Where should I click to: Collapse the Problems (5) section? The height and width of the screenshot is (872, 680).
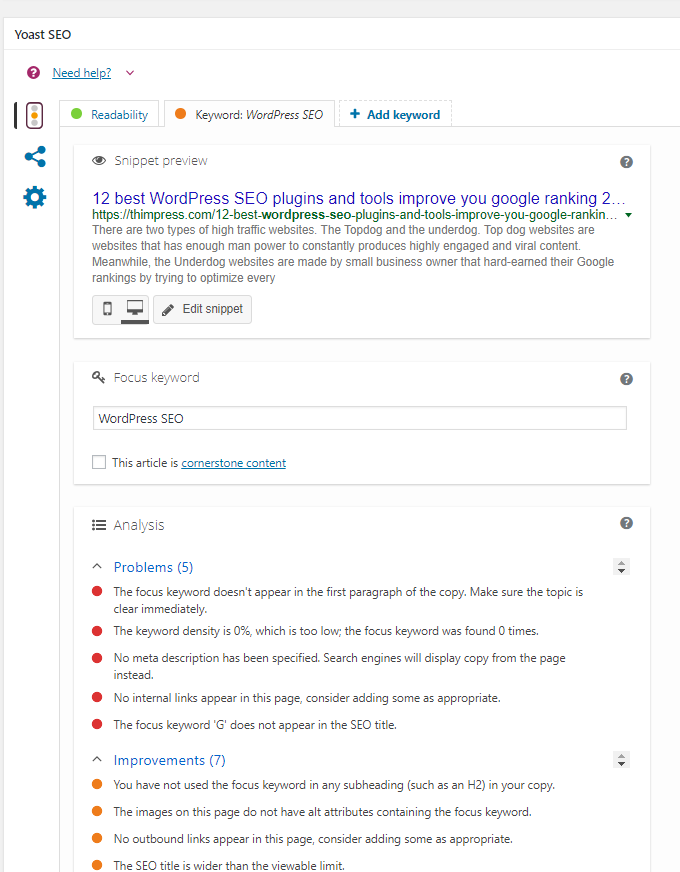(97, 566)
